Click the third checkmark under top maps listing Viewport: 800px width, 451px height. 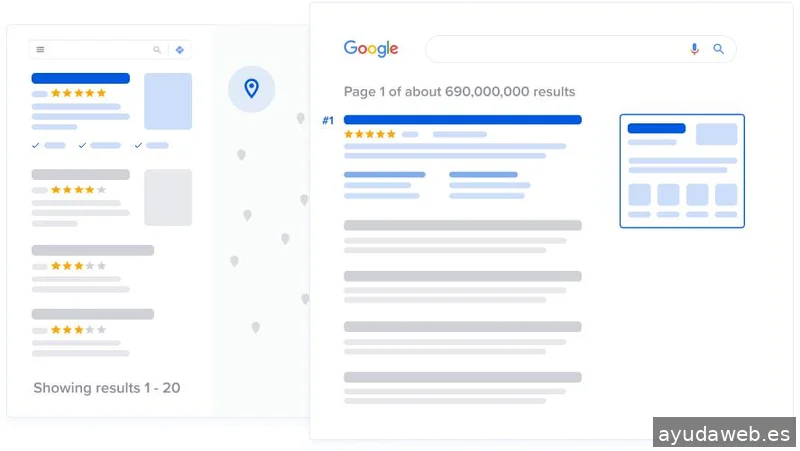tap(138, 145)
